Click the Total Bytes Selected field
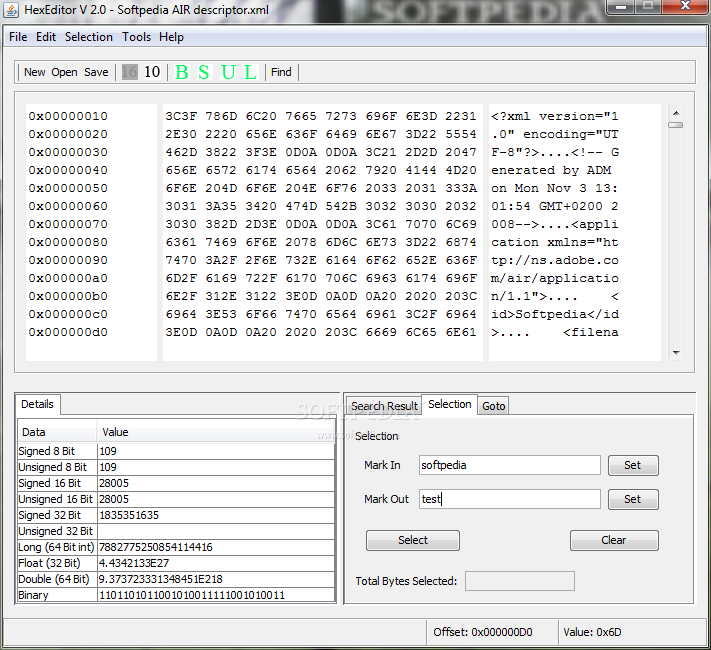 (x=520, y=581)
